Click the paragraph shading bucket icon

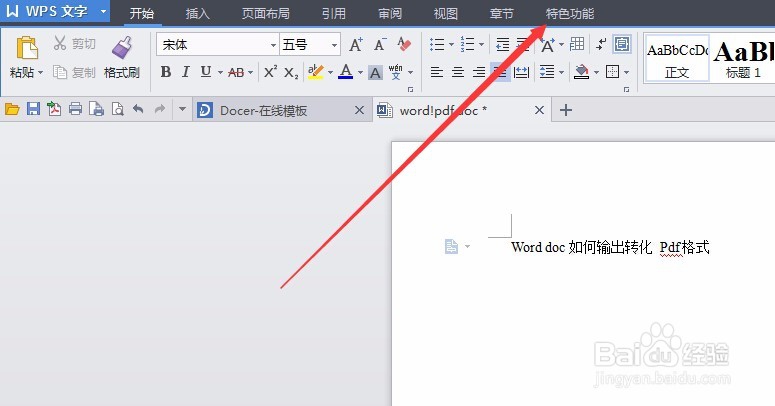click(582, 72)
